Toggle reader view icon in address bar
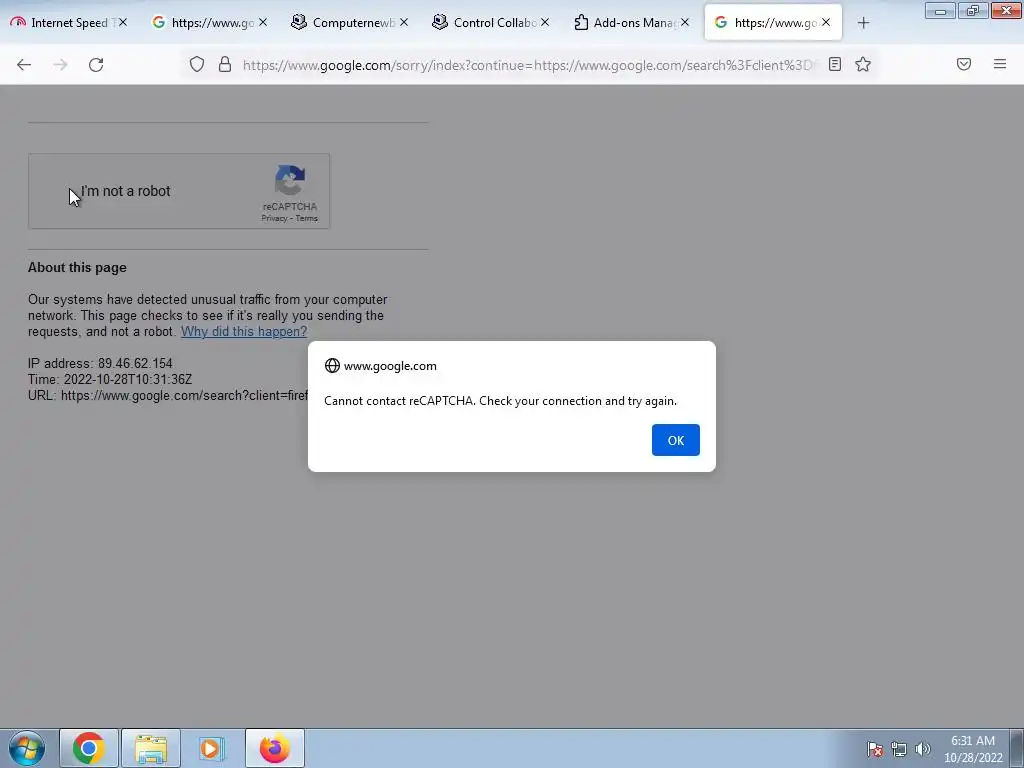1024x768 pixels. pos(835,64)
